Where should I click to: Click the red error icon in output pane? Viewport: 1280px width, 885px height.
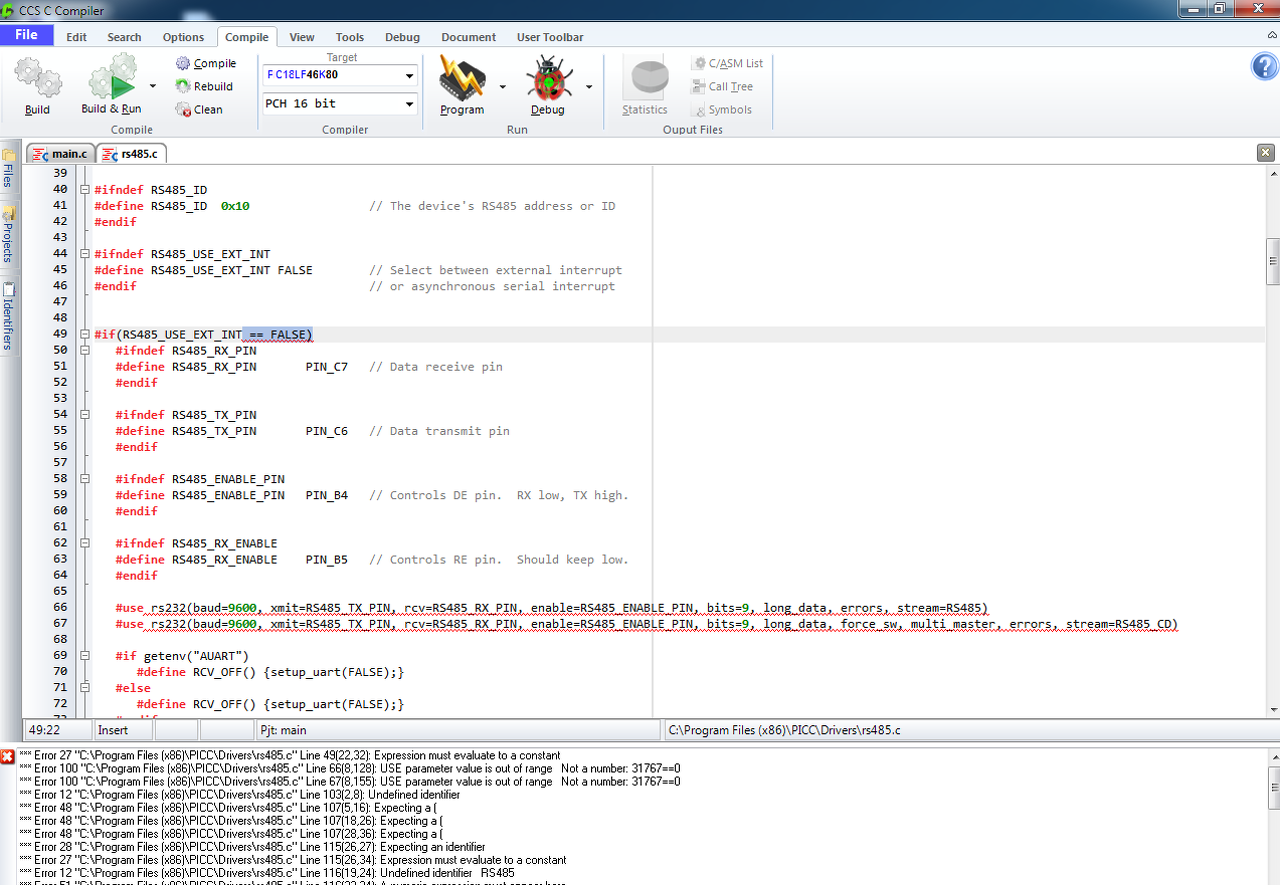(x=7, y=756)
